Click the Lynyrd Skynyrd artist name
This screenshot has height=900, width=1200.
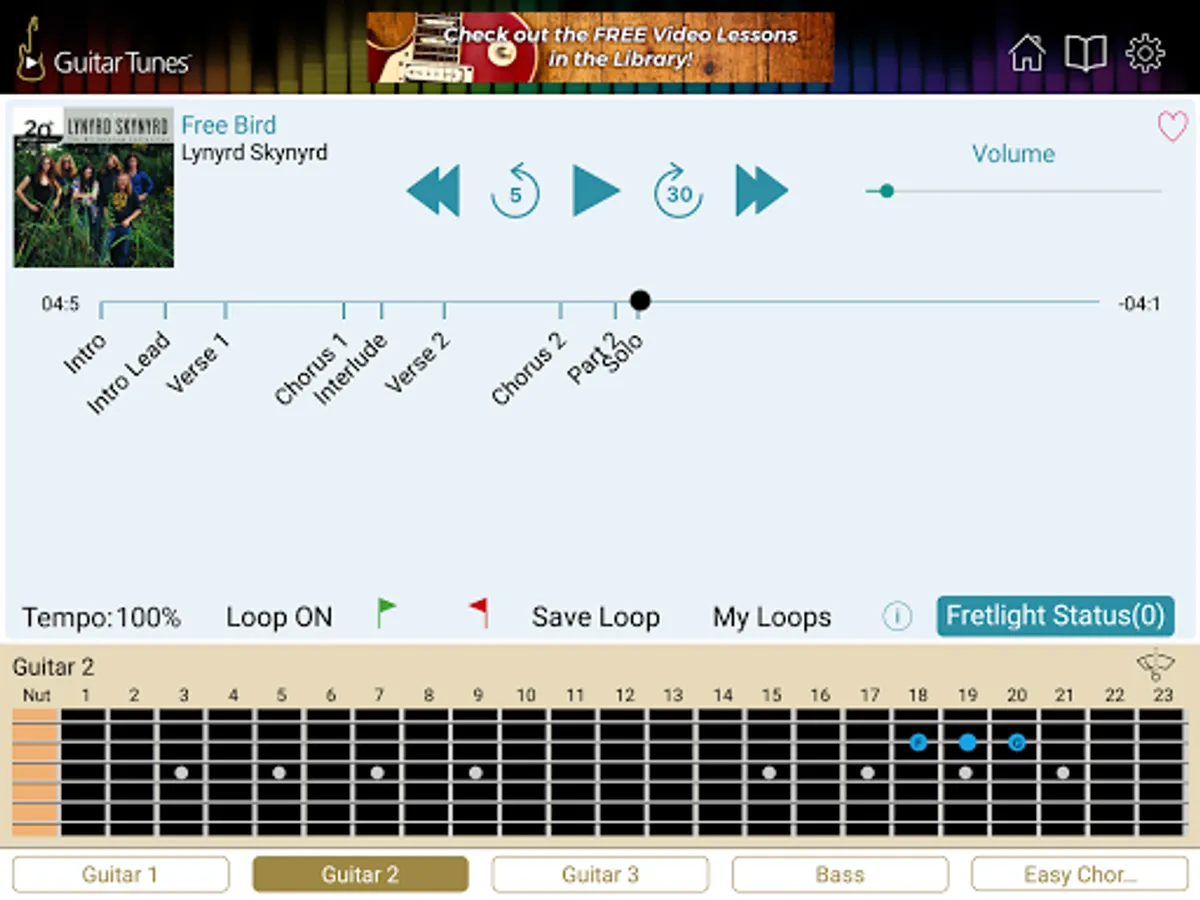pos(254,153)
